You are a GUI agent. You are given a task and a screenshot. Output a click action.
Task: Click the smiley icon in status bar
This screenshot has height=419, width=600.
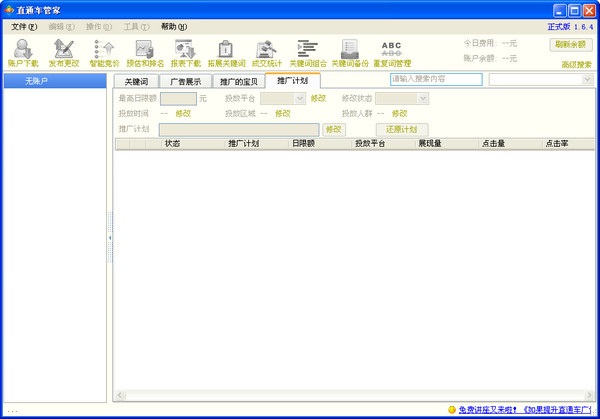click(452, 410)
